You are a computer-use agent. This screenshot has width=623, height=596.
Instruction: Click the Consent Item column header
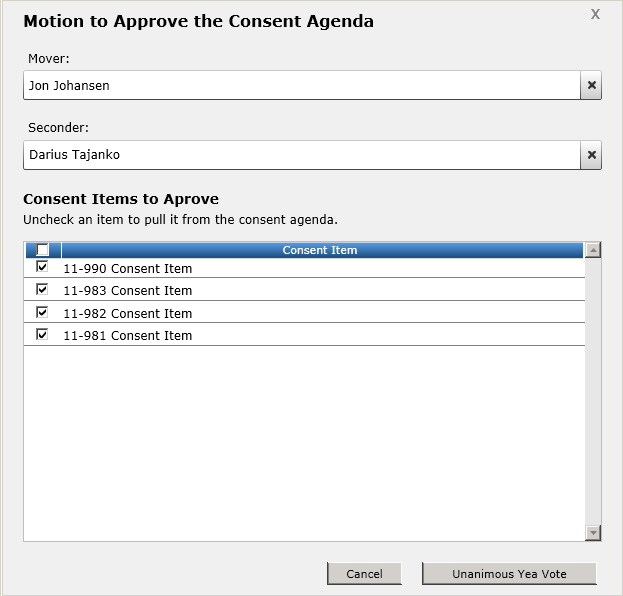click(x=320, y=250)
